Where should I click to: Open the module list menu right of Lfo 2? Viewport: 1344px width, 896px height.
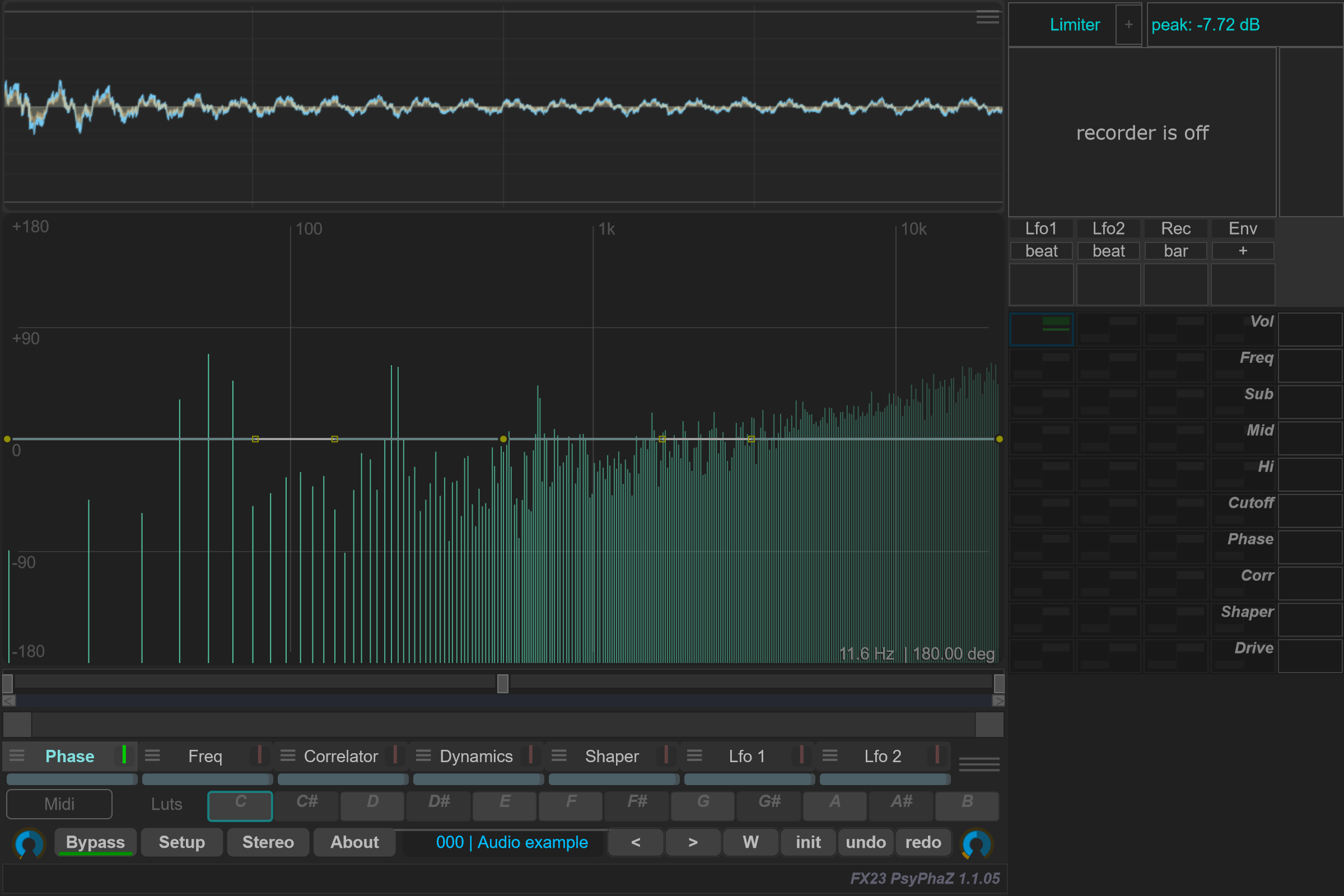(x=979, y=763)
